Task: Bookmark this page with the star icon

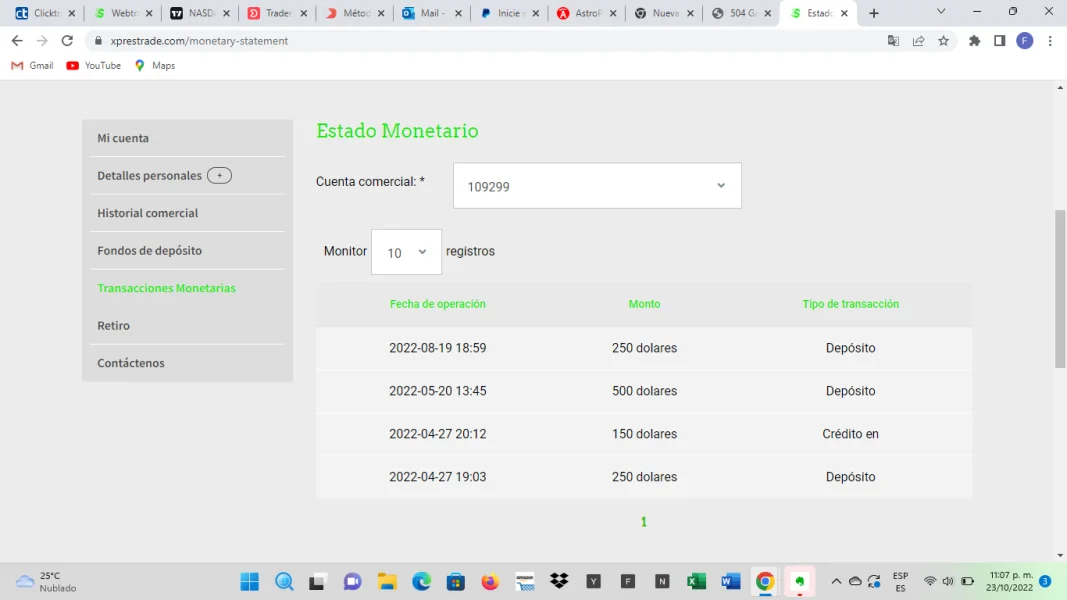Action: click(944, 41)
